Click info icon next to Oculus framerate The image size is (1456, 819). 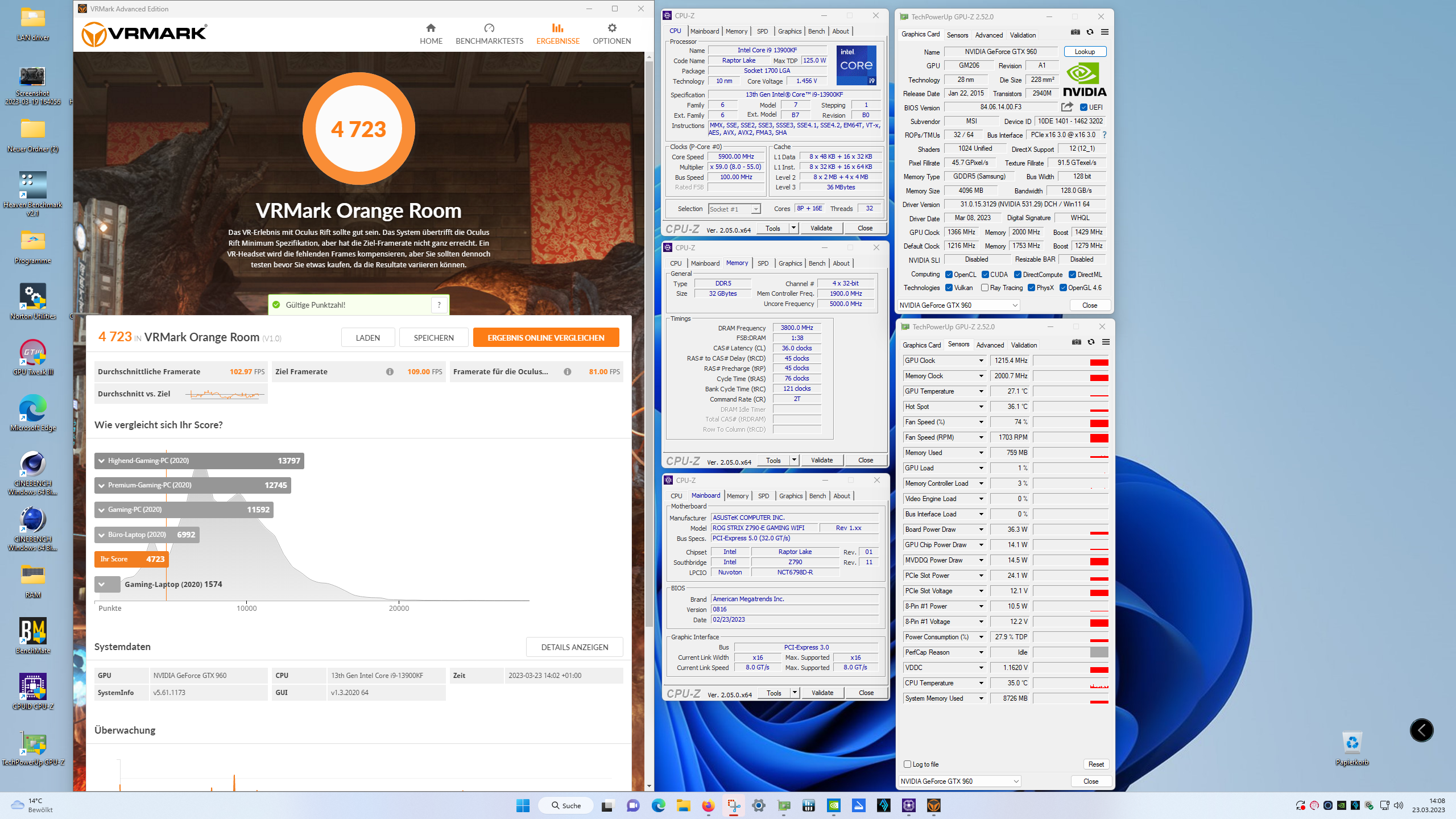567,371
